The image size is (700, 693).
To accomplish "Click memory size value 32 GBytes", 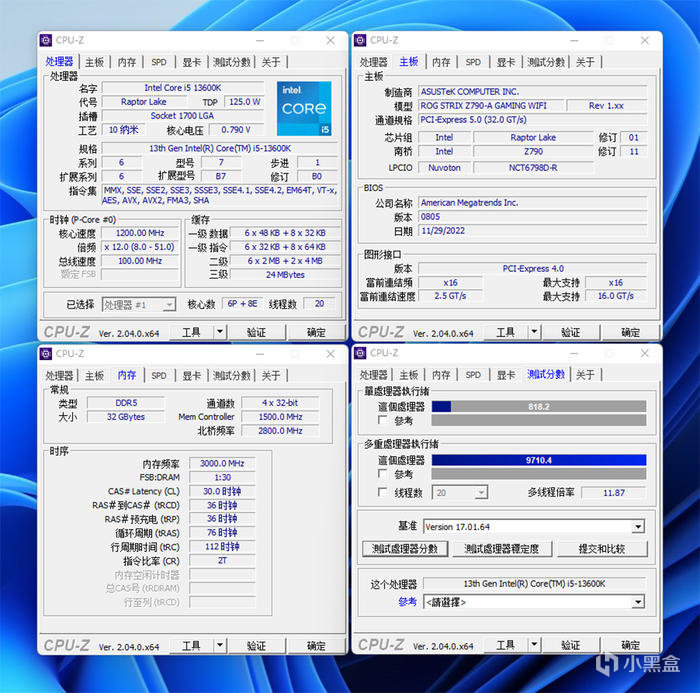I will (x=126, y=417).
